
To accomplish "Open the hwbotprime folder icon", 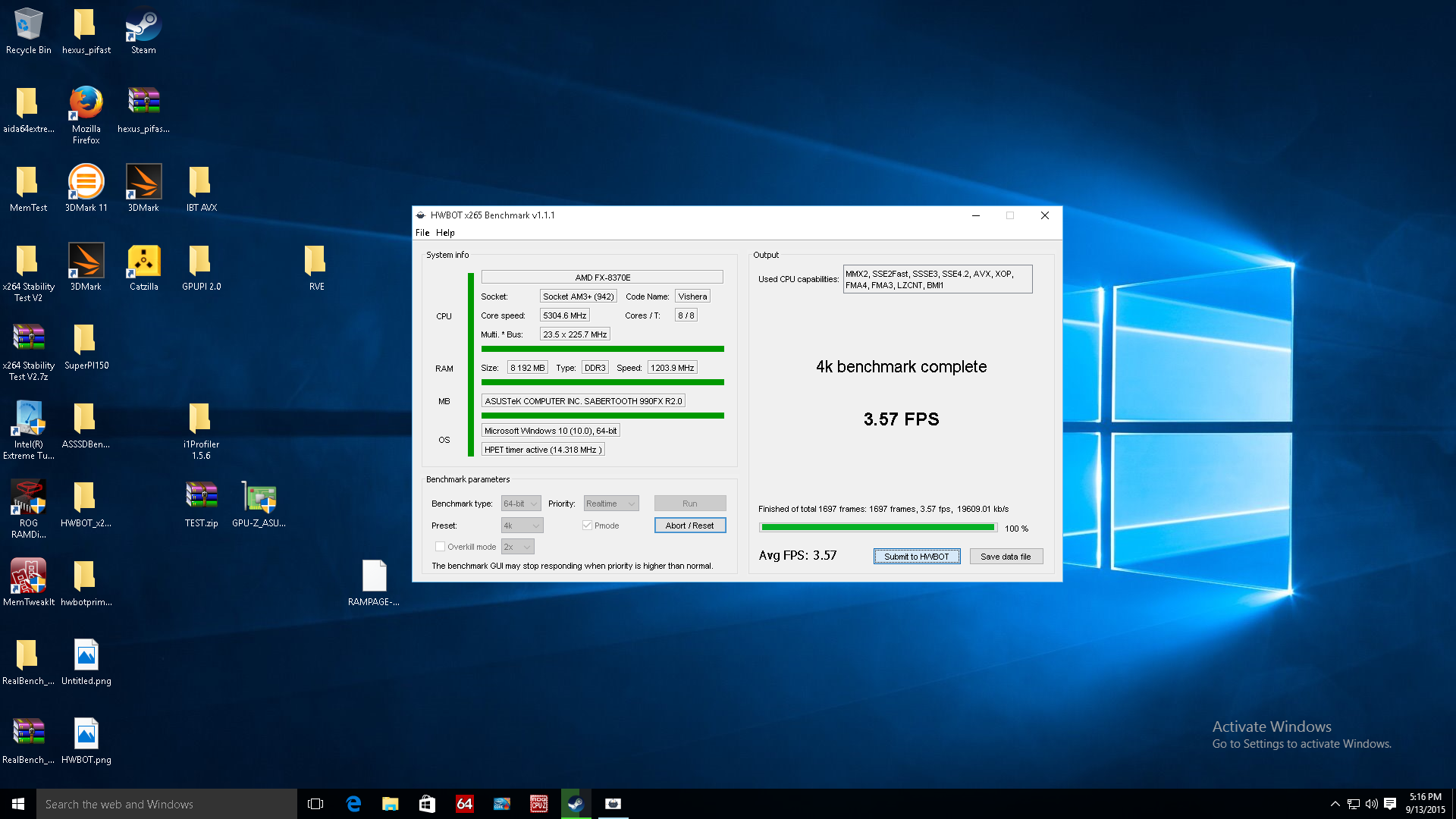I will (86, 582).
